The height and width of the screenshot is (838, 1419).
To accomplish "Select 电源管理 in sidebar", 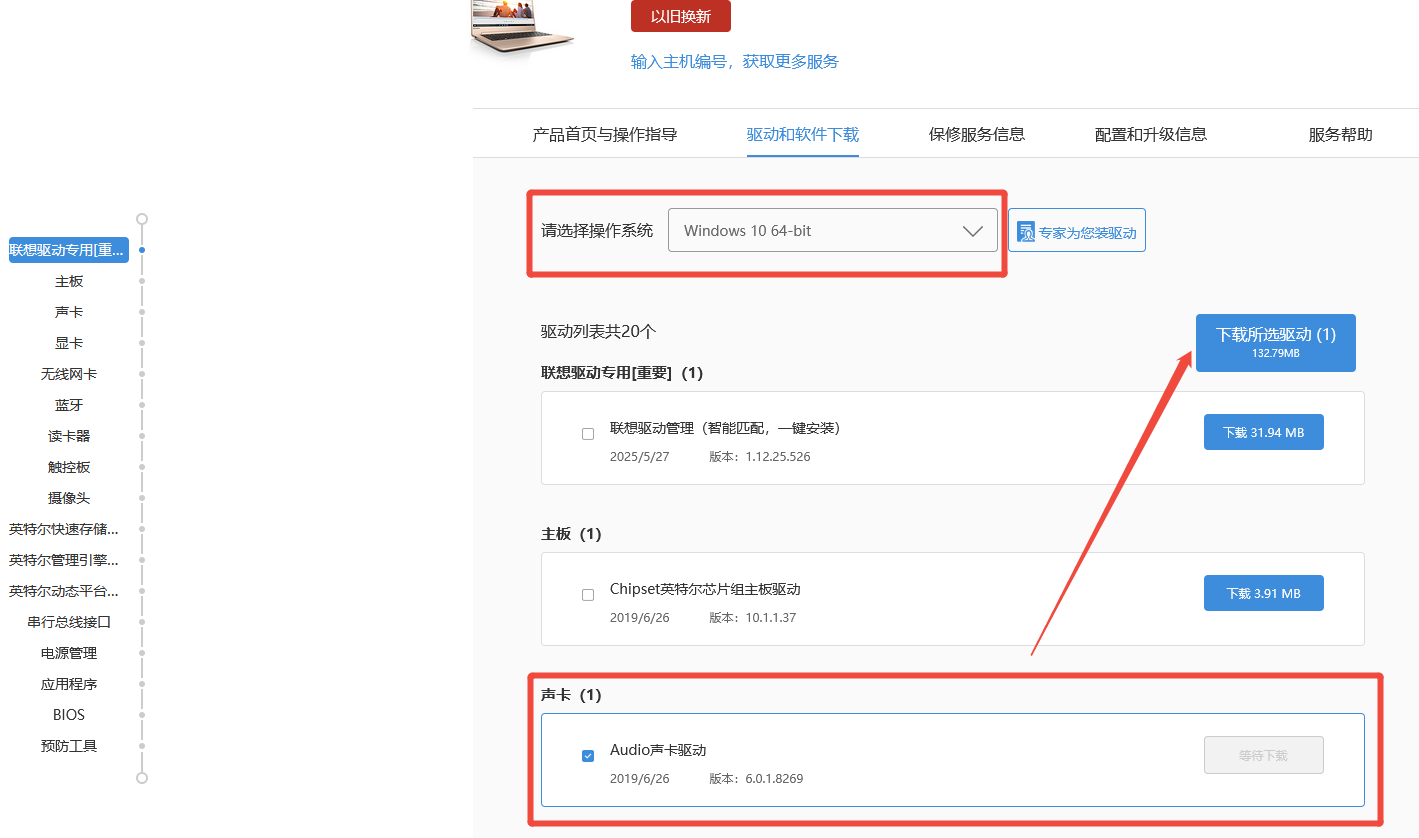I will pos(69,653).
